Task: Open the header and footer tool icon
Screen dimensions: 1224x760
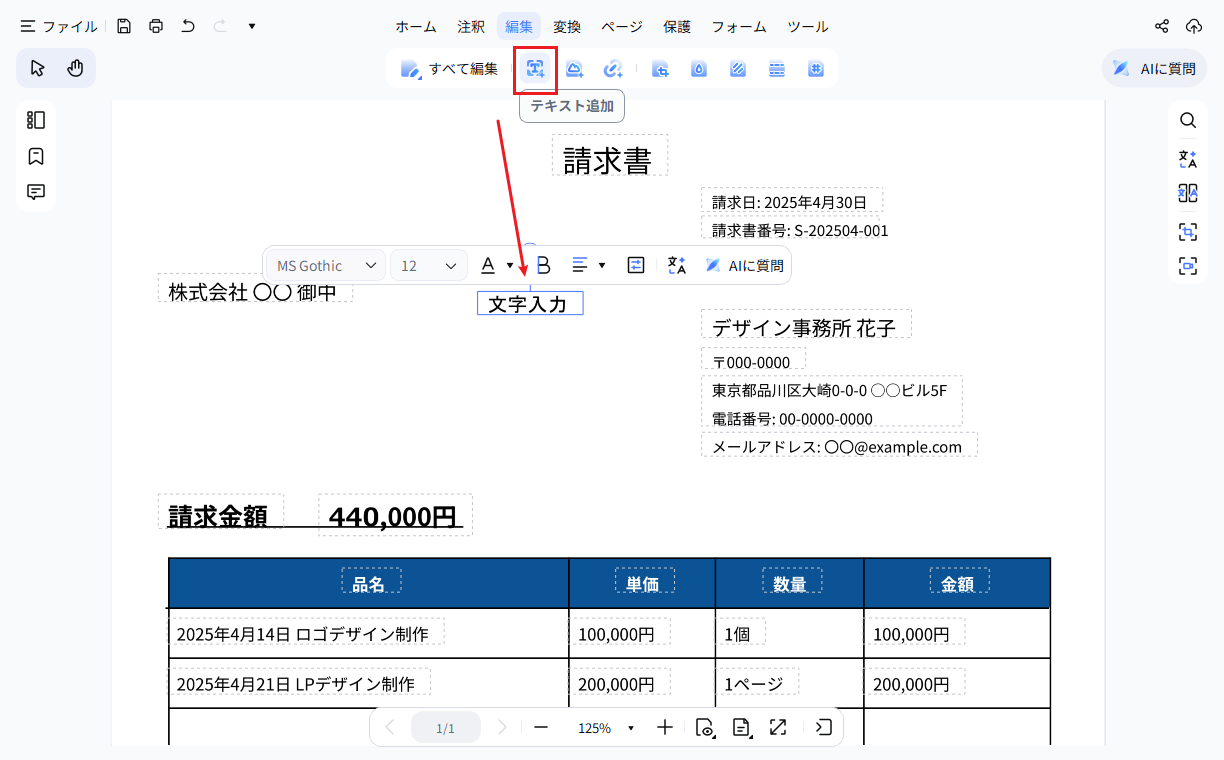Action: click(777, 69)
